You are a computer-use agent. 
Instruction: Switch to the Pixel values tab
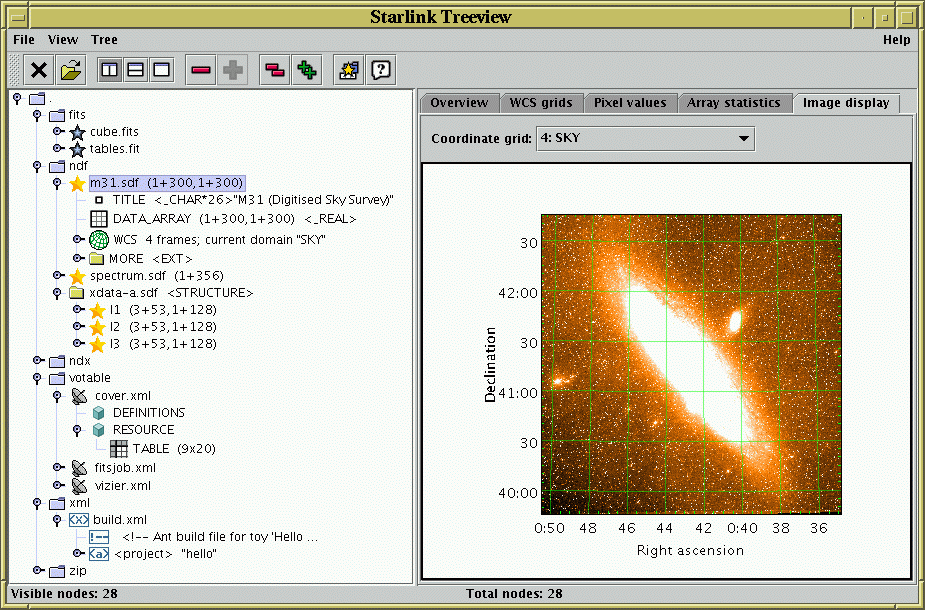click(629, 103)
